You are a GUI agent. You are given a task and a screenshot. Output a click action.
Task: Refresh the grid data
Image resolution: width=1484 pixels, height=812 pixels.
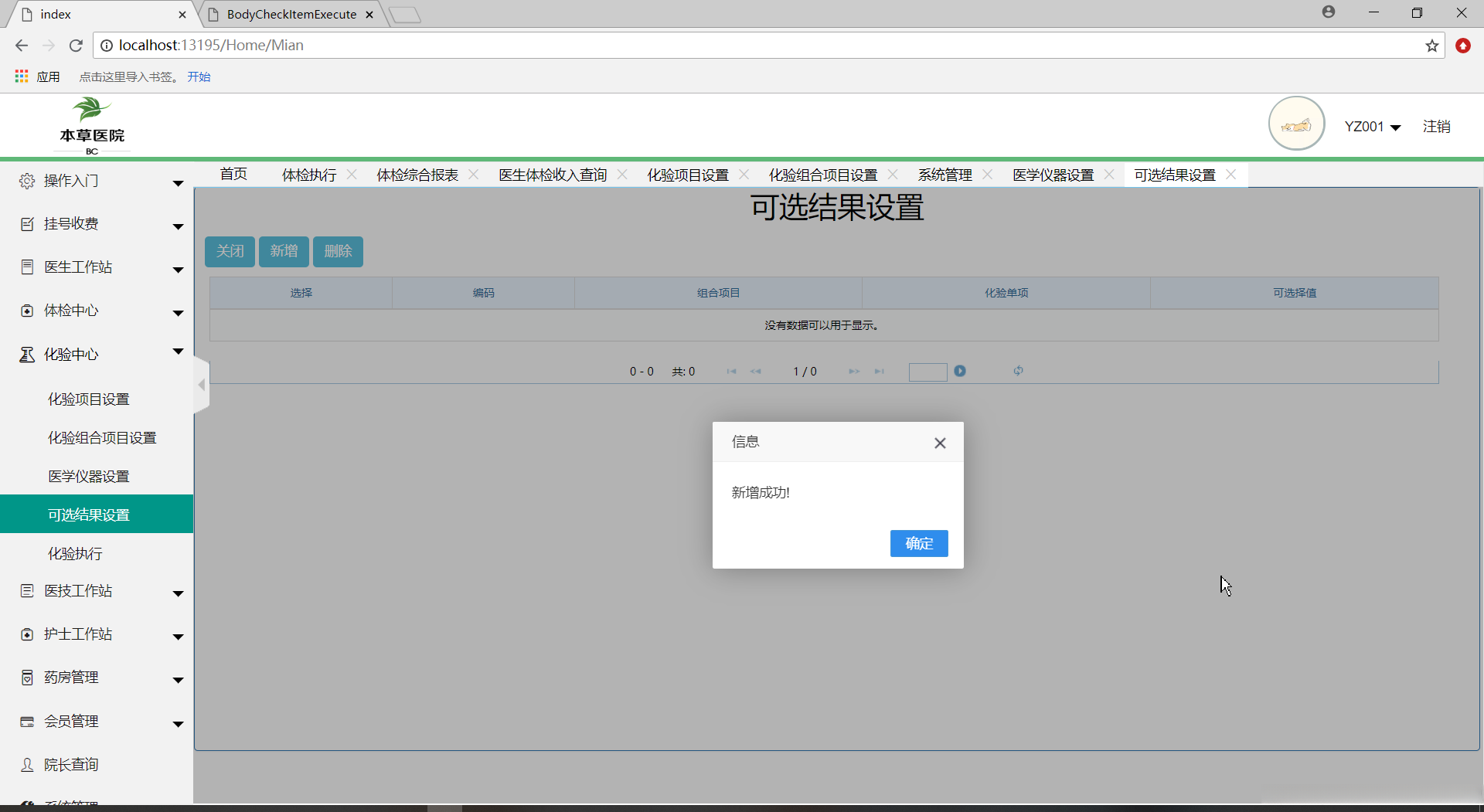1019,371
